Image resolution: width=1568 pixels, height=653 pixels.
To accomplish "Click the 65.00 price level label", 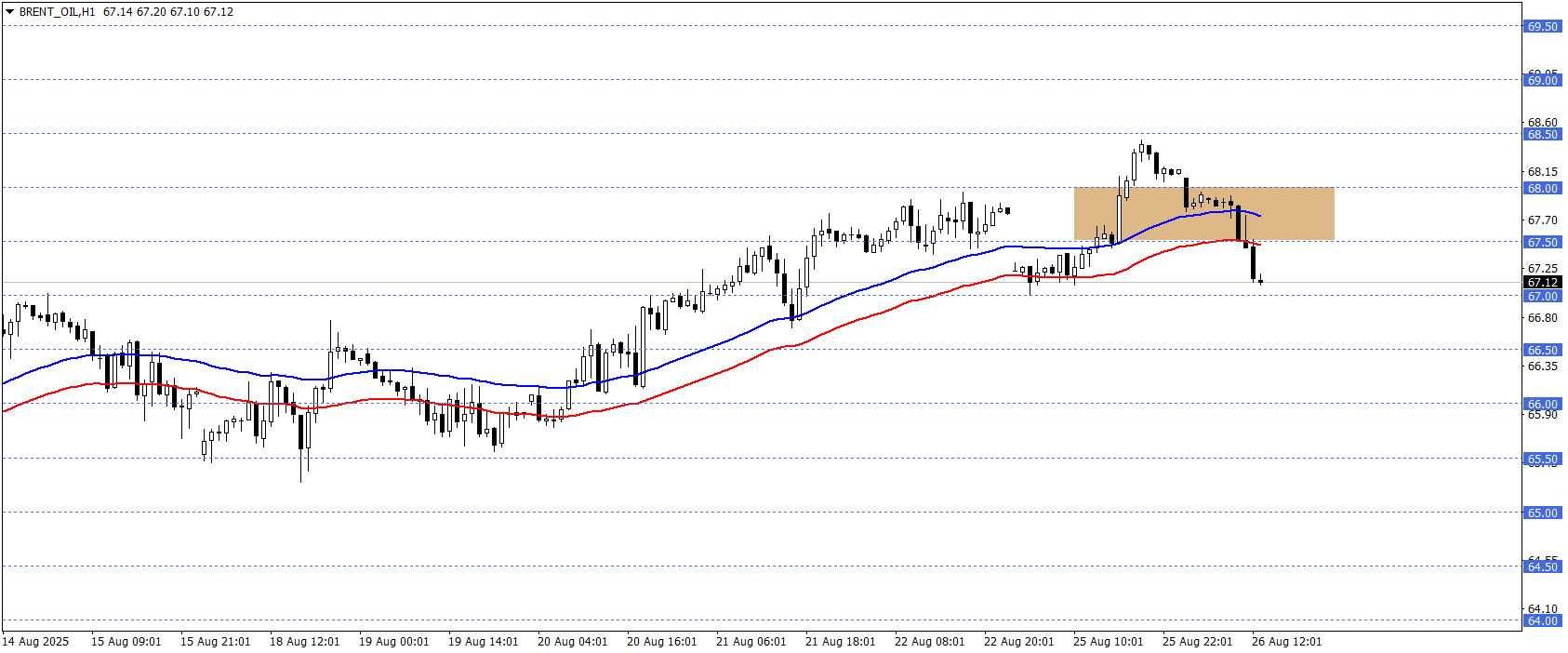I will tap(1542, 513).
